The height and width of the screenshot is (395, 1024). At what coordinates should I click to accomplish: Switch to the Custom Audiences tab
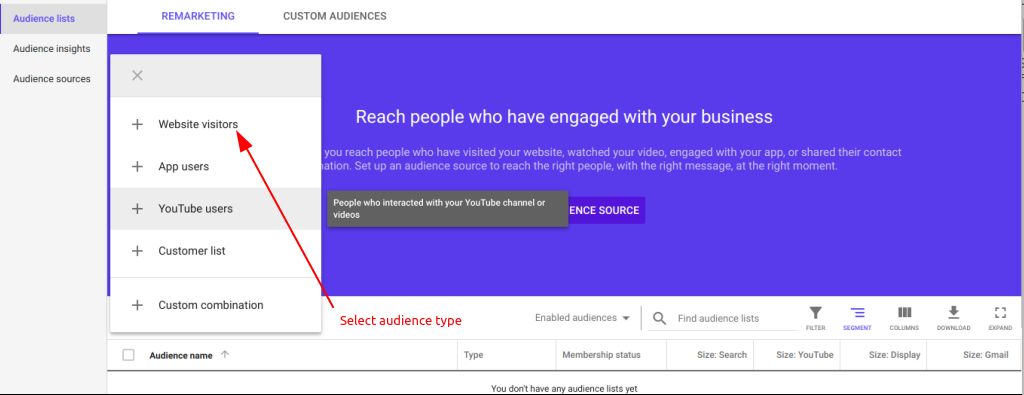(x=334, y=16)
